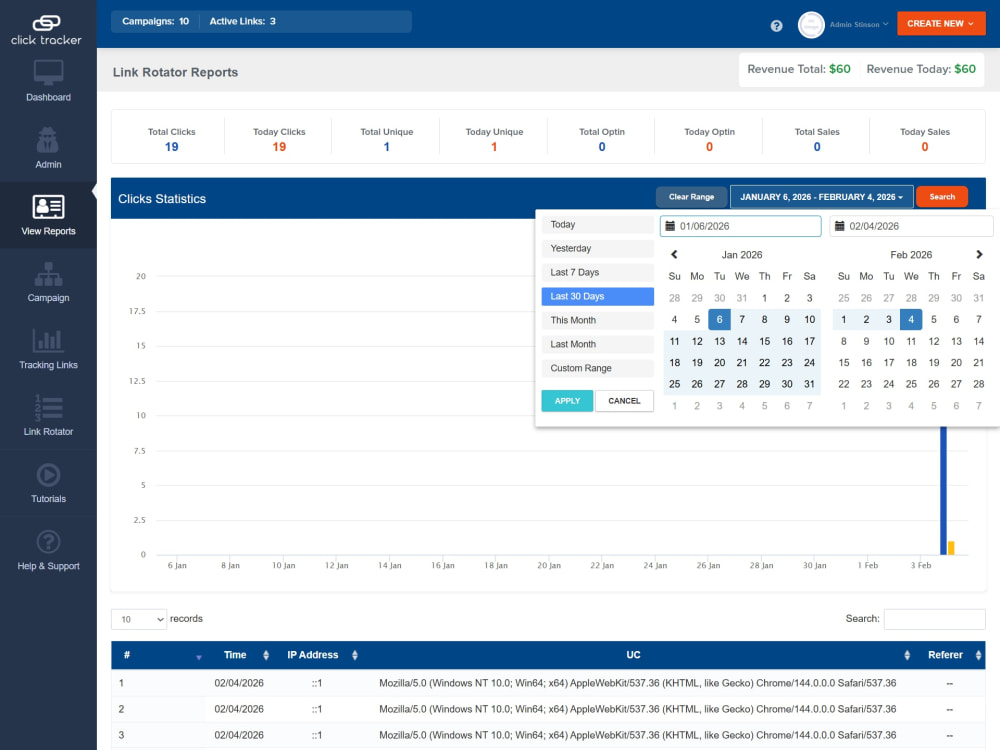This screenshot has width=1000, height=750.
Task: Click the Today Clicks stat
Action: pyautogui.click(x=279, y=140)
